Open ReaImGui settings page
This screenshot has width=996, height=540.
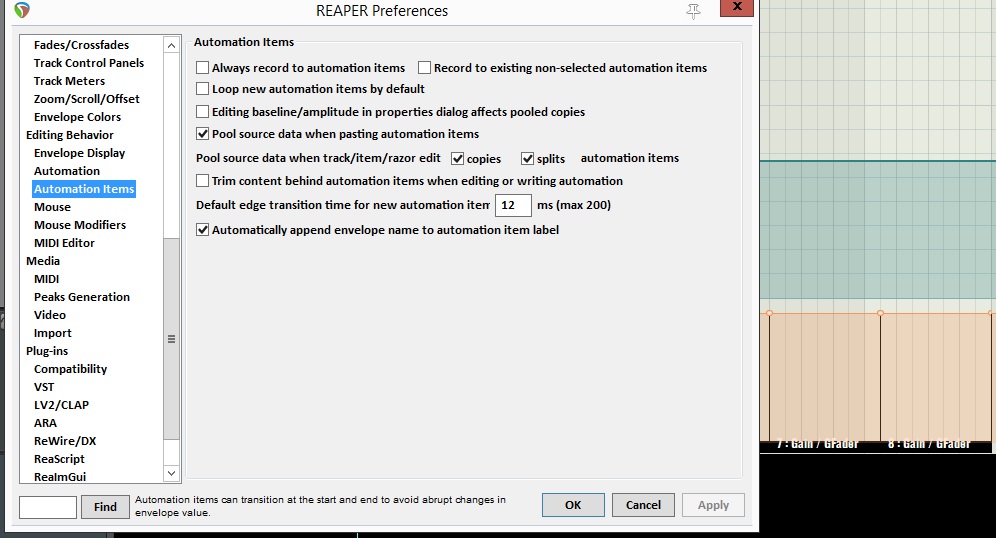60,476
